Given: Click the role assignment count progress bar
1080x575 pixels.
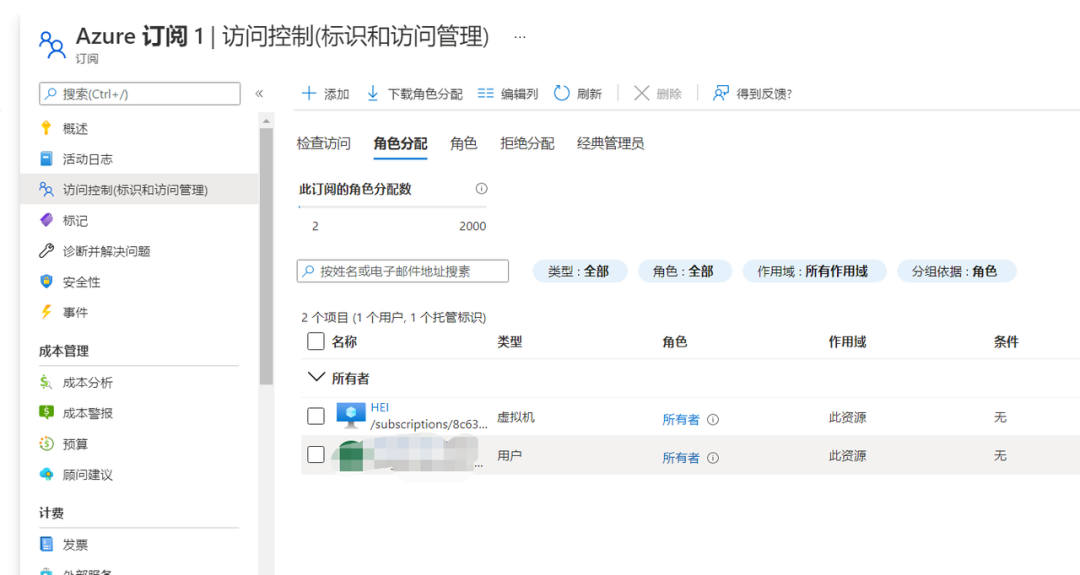Looking at the screenshot, I should [x=393, y=207].
